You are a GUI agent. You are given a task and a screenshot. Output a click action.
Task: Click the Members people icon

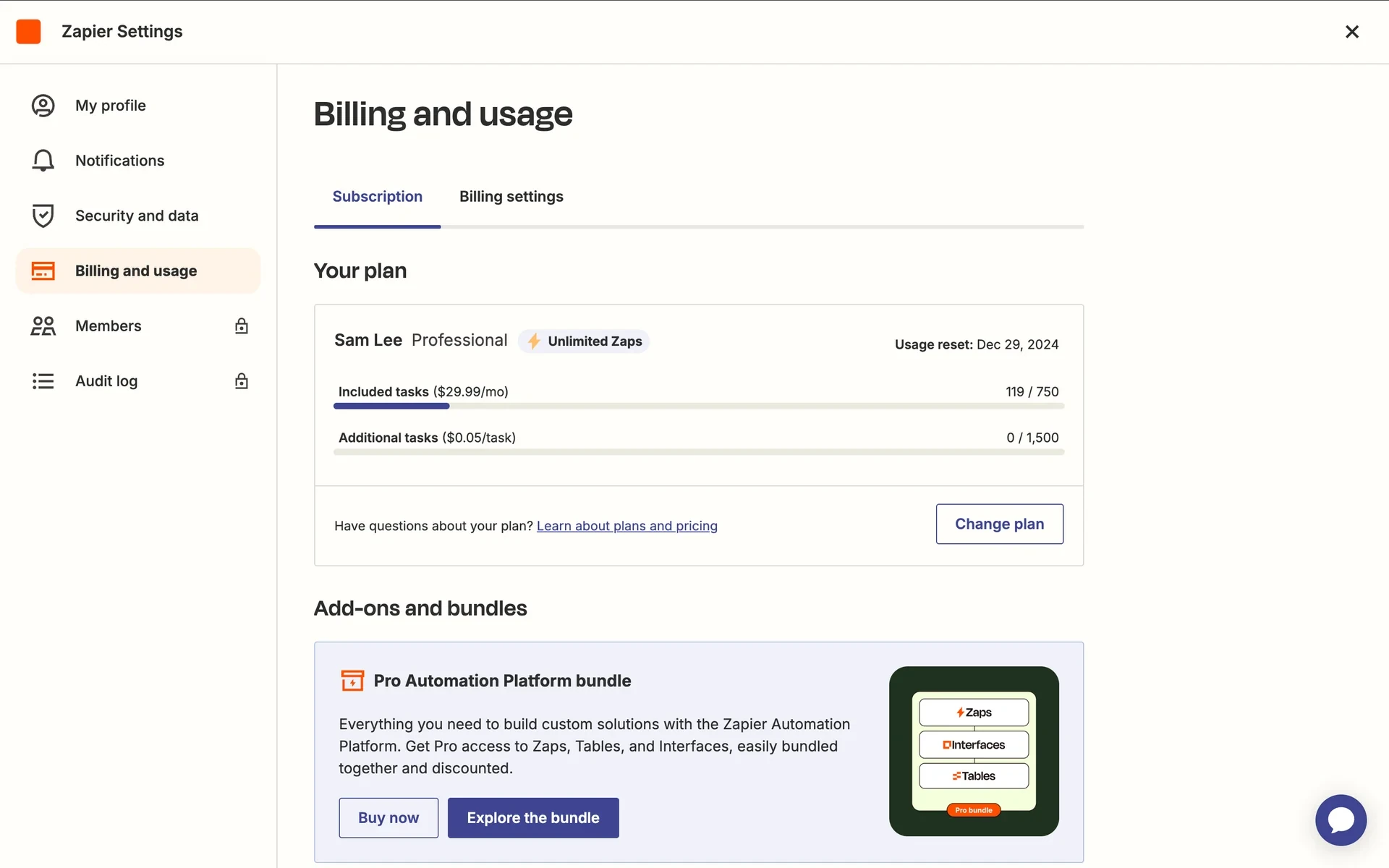pos(43,326)
